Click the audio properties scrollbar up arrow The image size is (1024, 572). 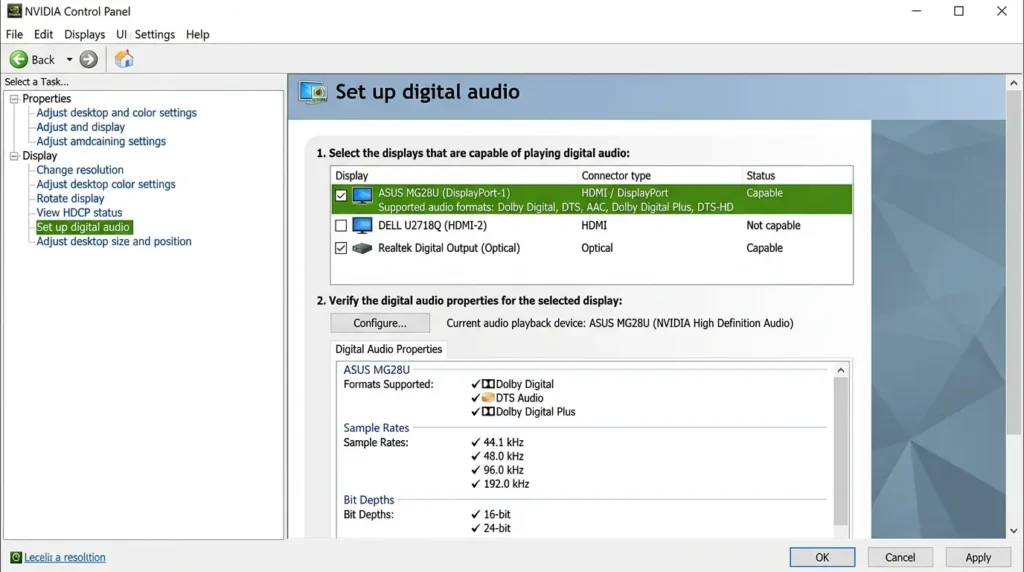click(840, 370)
